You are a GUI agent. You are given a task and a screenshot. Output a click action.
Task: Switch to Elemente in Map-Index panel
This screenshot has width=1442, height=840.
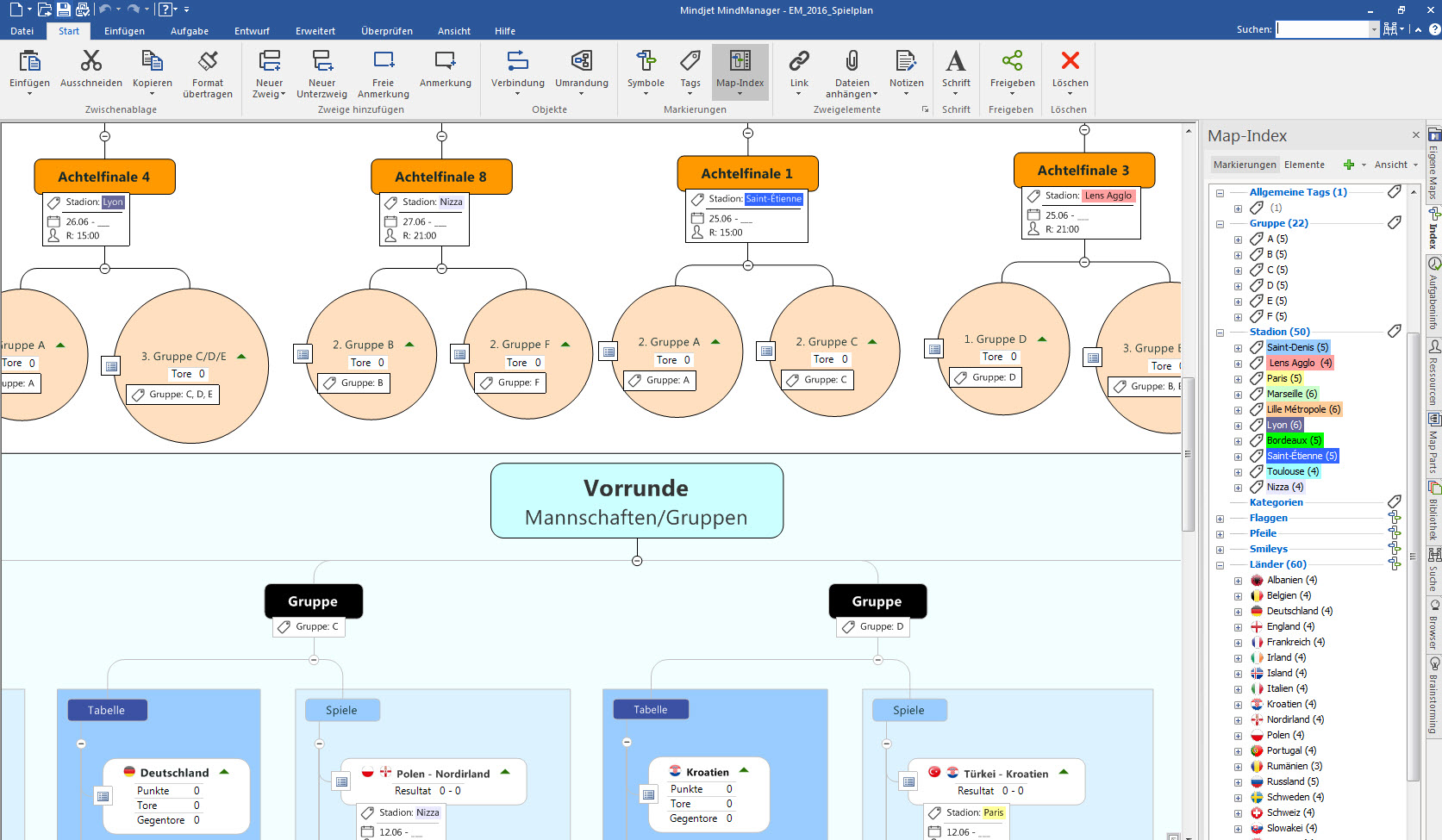click(1304, 165)
